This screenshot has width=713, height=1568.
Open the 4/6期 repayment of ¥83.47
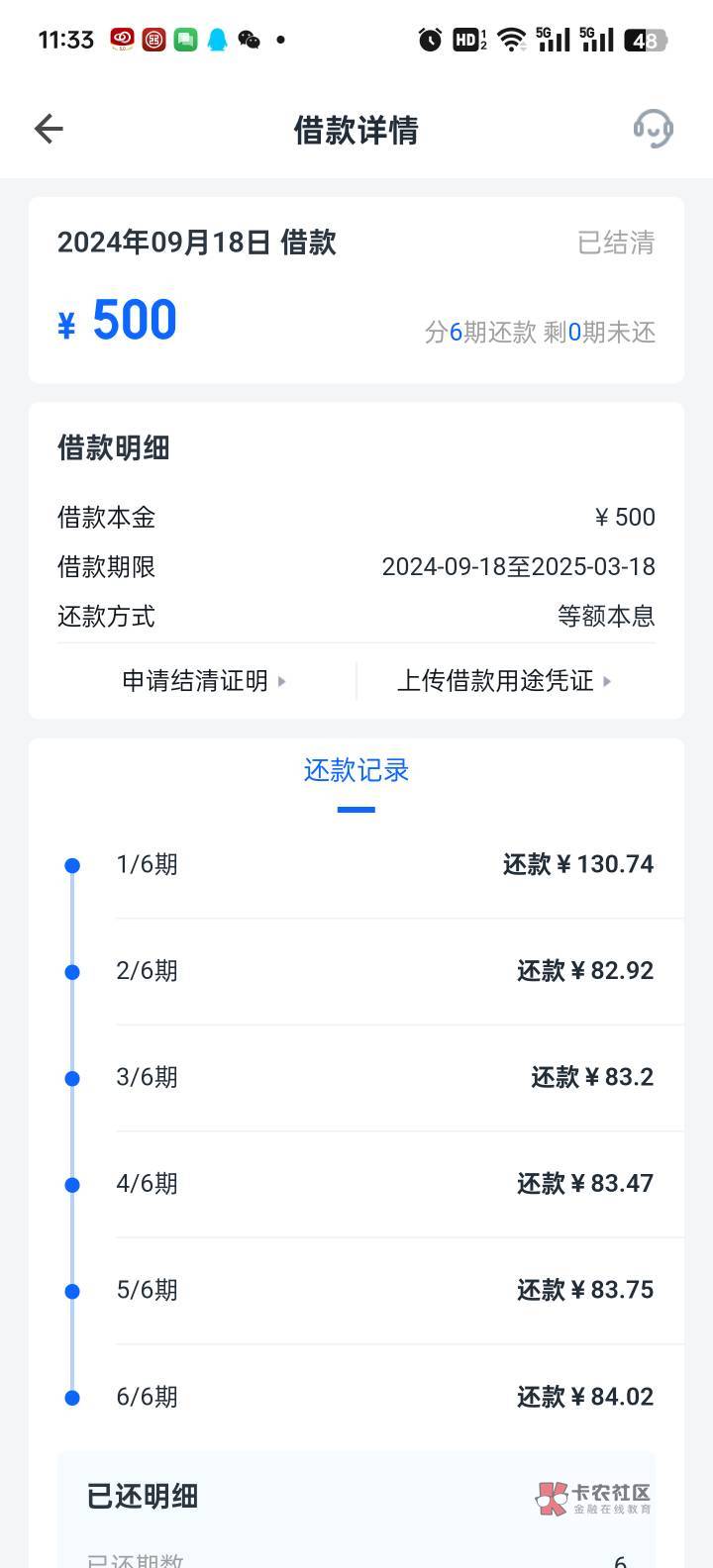384,1184
